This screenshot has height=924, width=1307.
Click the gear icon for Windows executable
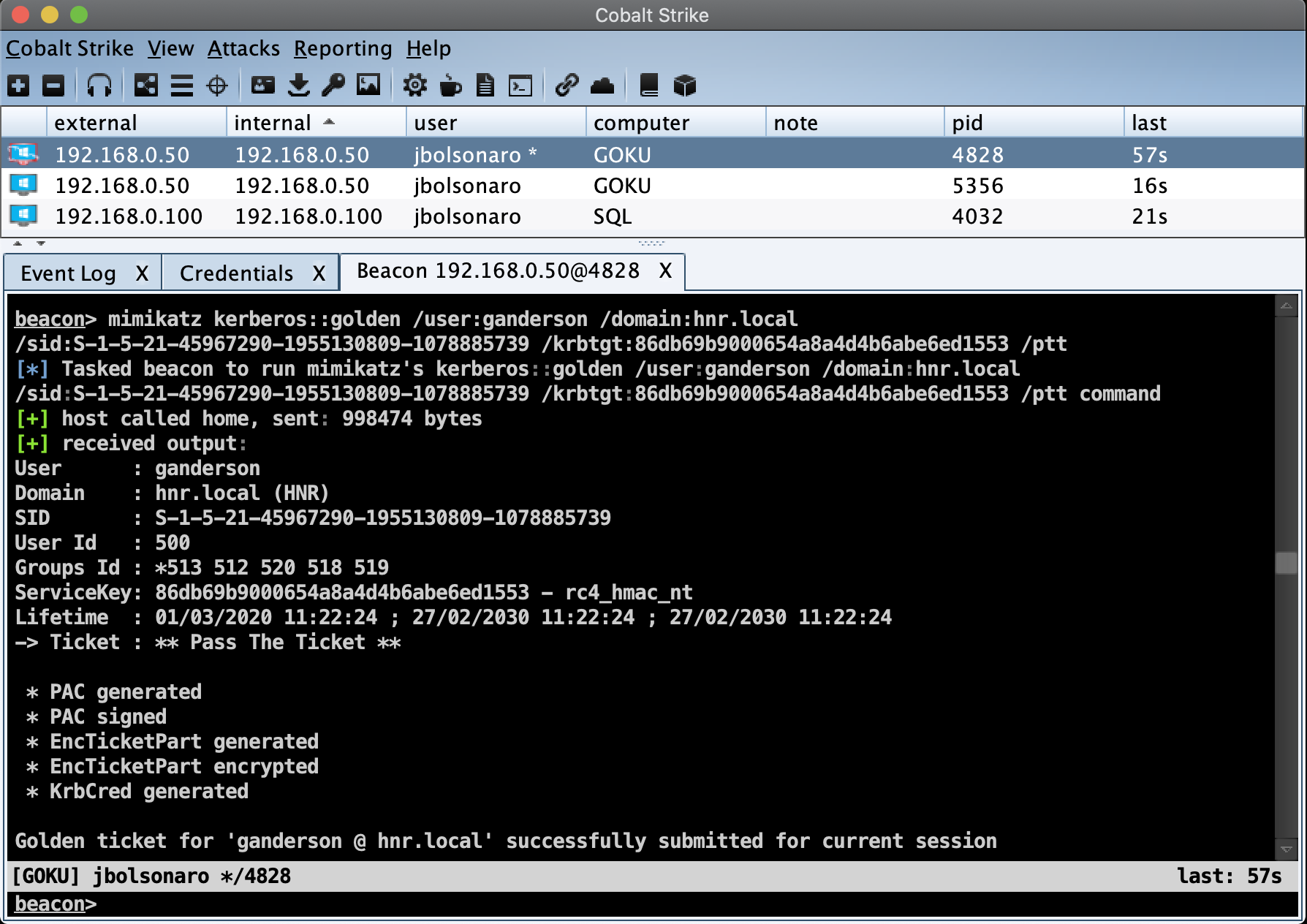415,86
